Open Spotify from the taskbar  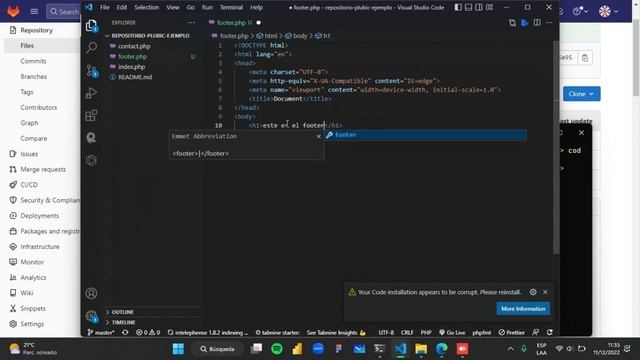pyautogui.click(x=277, y=349)
